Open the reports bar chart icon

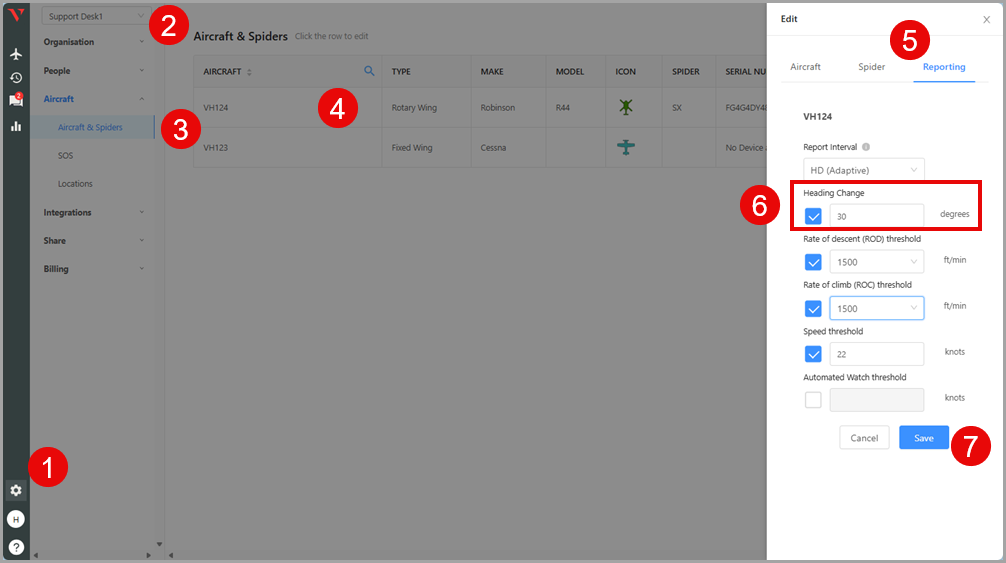[15, 126]
